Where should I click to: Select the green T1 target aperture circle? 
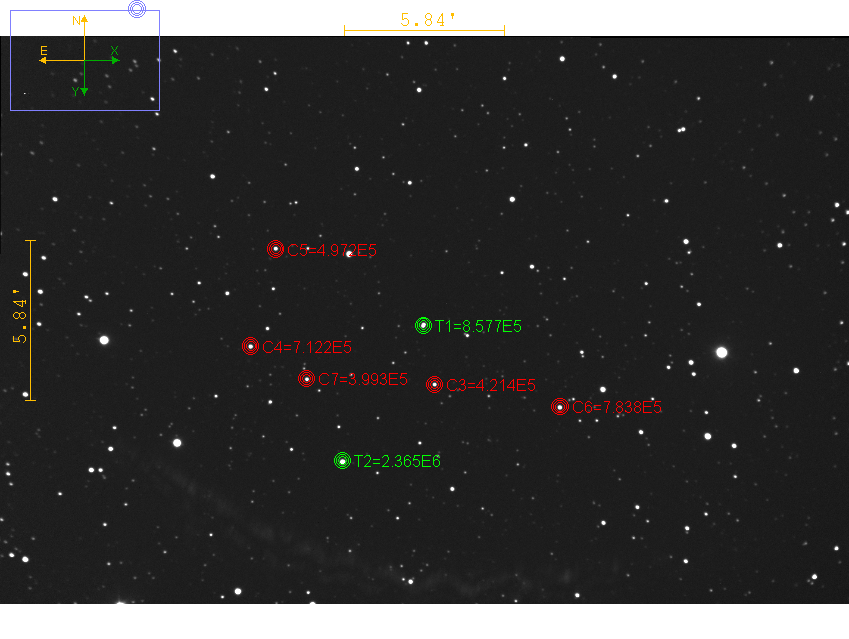tap(423, 325)
